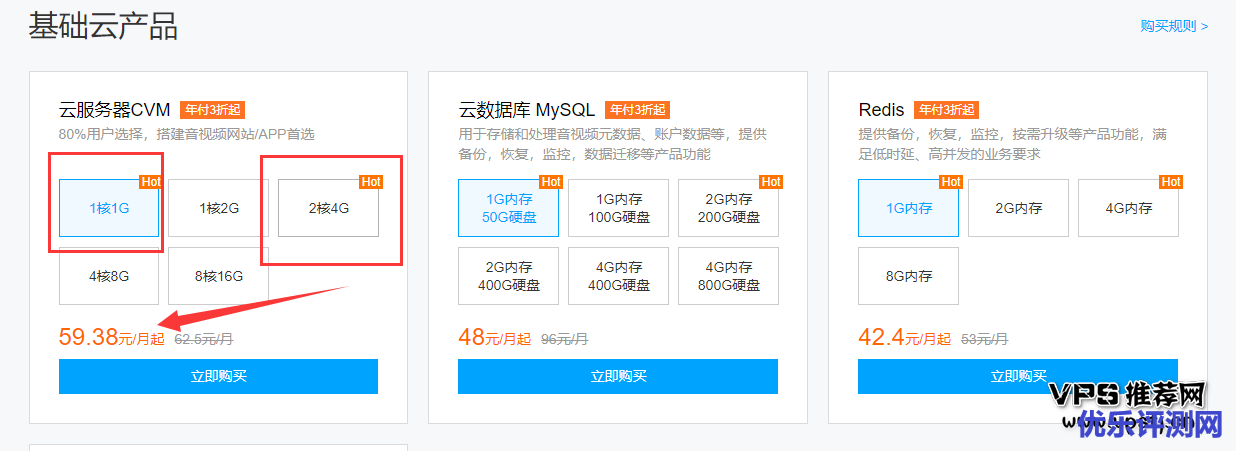The width and height of the screenshot is (1236, 451).
Task: Select MySQL 1G内存 50G硬盘 option
Action: click(x=508, y=208)
